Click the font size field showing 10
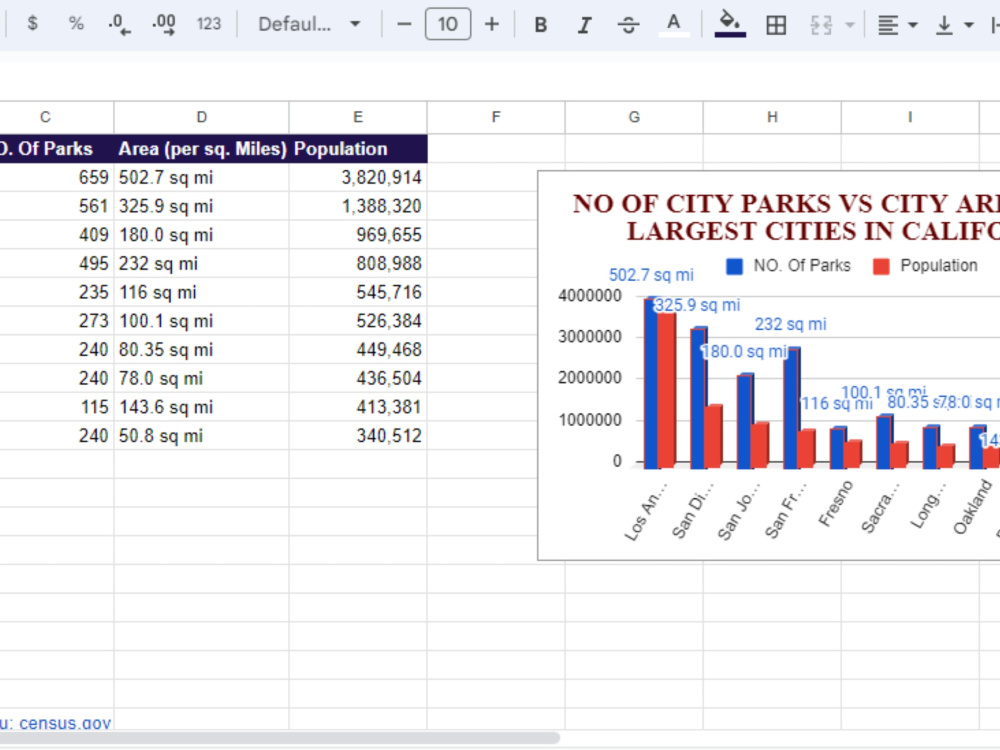Image resolution: width=1000 pixels, height=750 pixels. (448, 24)
